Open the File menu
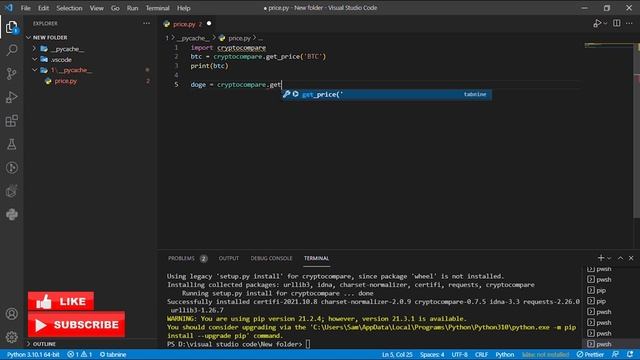The height and width of the screenshot is (360, 640). pyautogui.click(x=25, y=8)
